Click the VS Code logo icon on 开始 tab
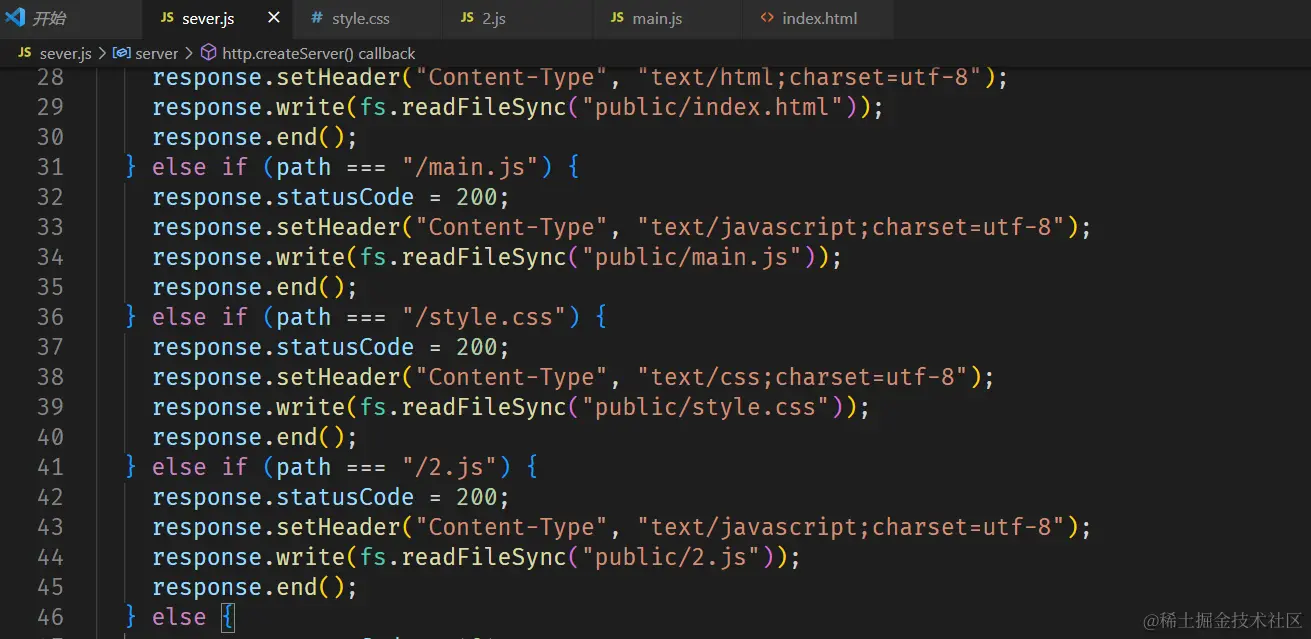This screenshot has width=1311, height=639. [x=15, y=18]
